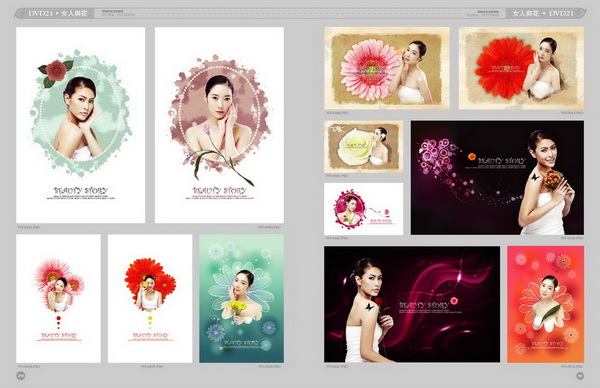Click the left page number circle badge
Viewport: 600px width, 388px height.
21,376
